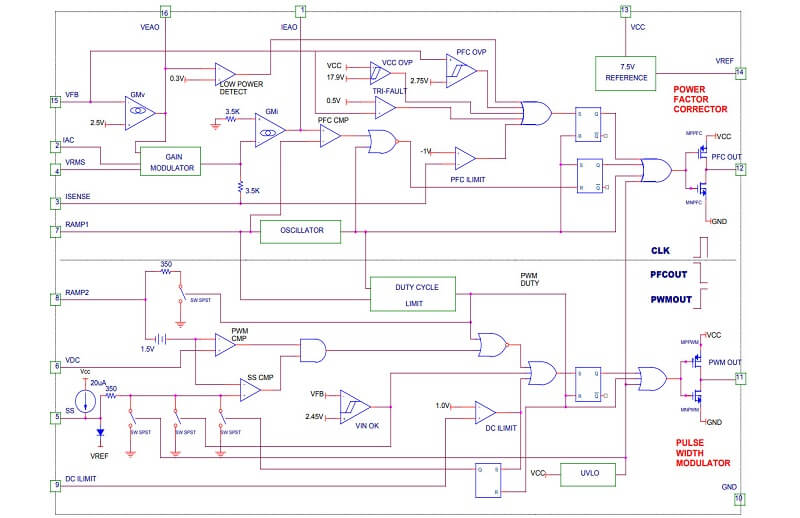Screen dimensions: 800x518
Task: Click the diode symbol above VREF label
Action: coord(100,433)
